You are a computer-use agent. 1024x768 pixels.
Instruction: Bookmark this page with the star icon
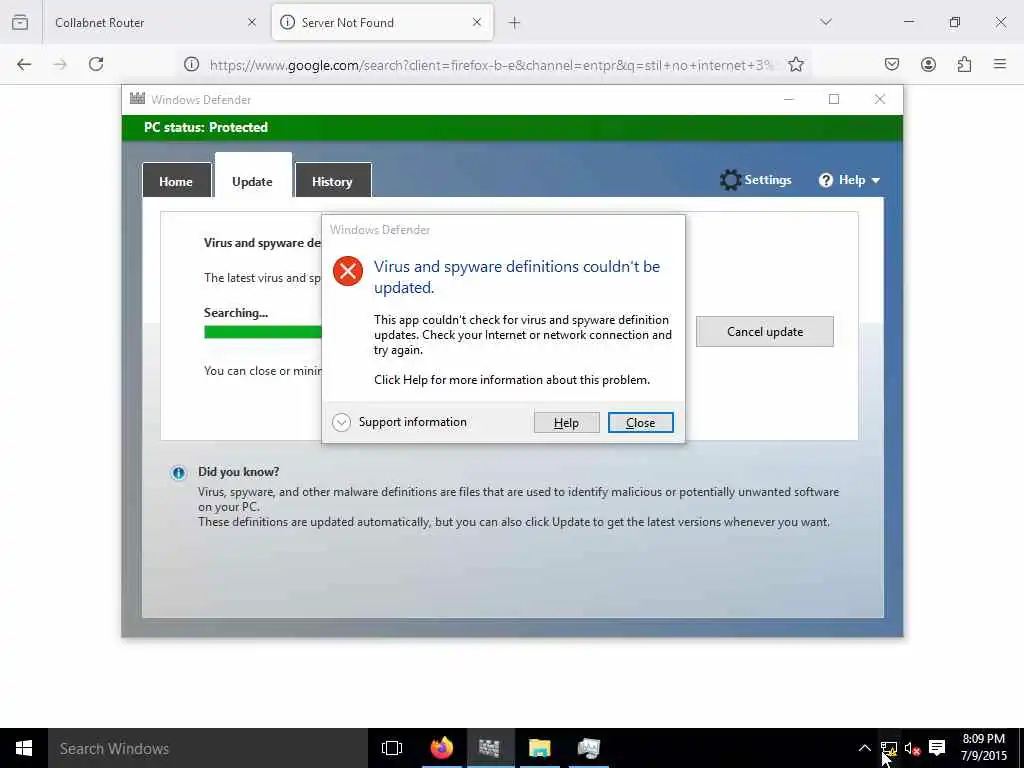coord(795,64)
